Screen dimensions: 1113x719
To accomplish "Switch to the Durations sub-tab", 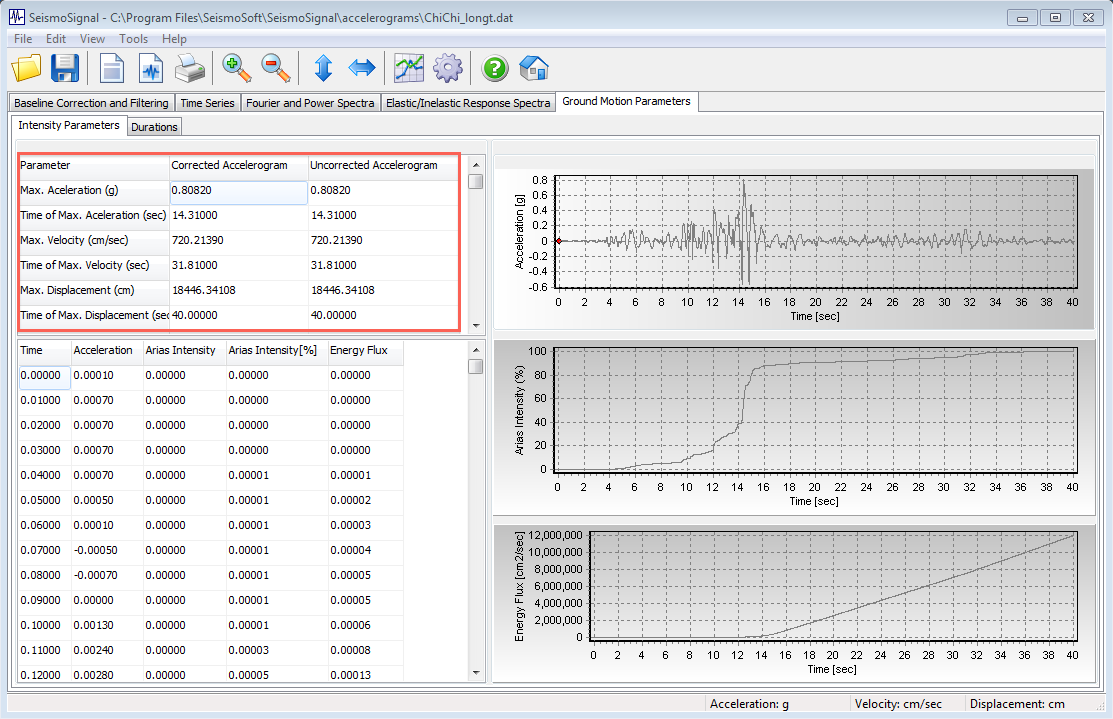I will click(154, 127).
